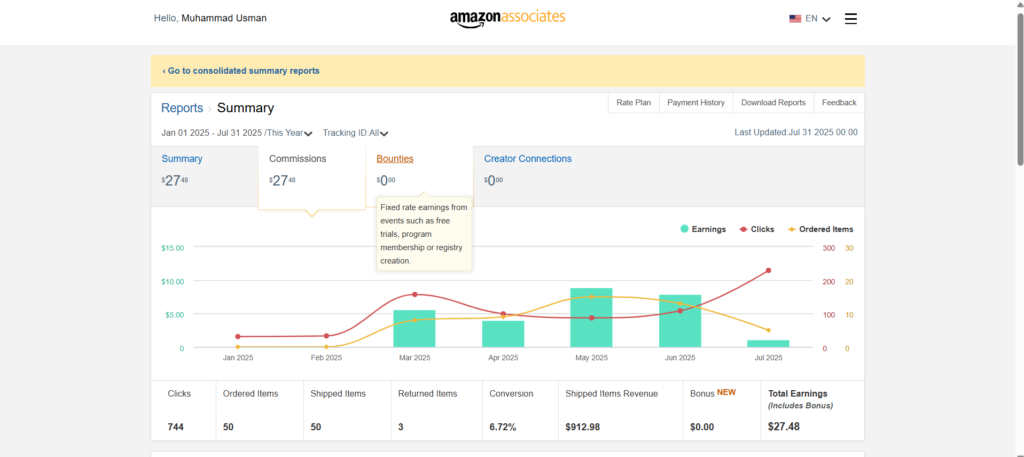Click the Feedback button
Viewport: 1024px width, 457px height.
click(839, 102)
